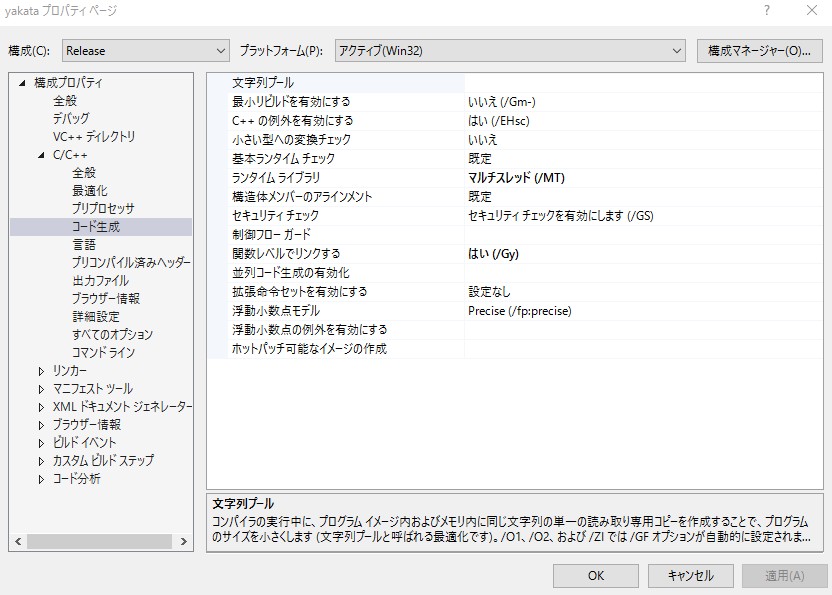Click the tree horizontal scrollbar thumb
Image resolution: width=832 pixels, height=595 pixels.
tap(100, 541)
